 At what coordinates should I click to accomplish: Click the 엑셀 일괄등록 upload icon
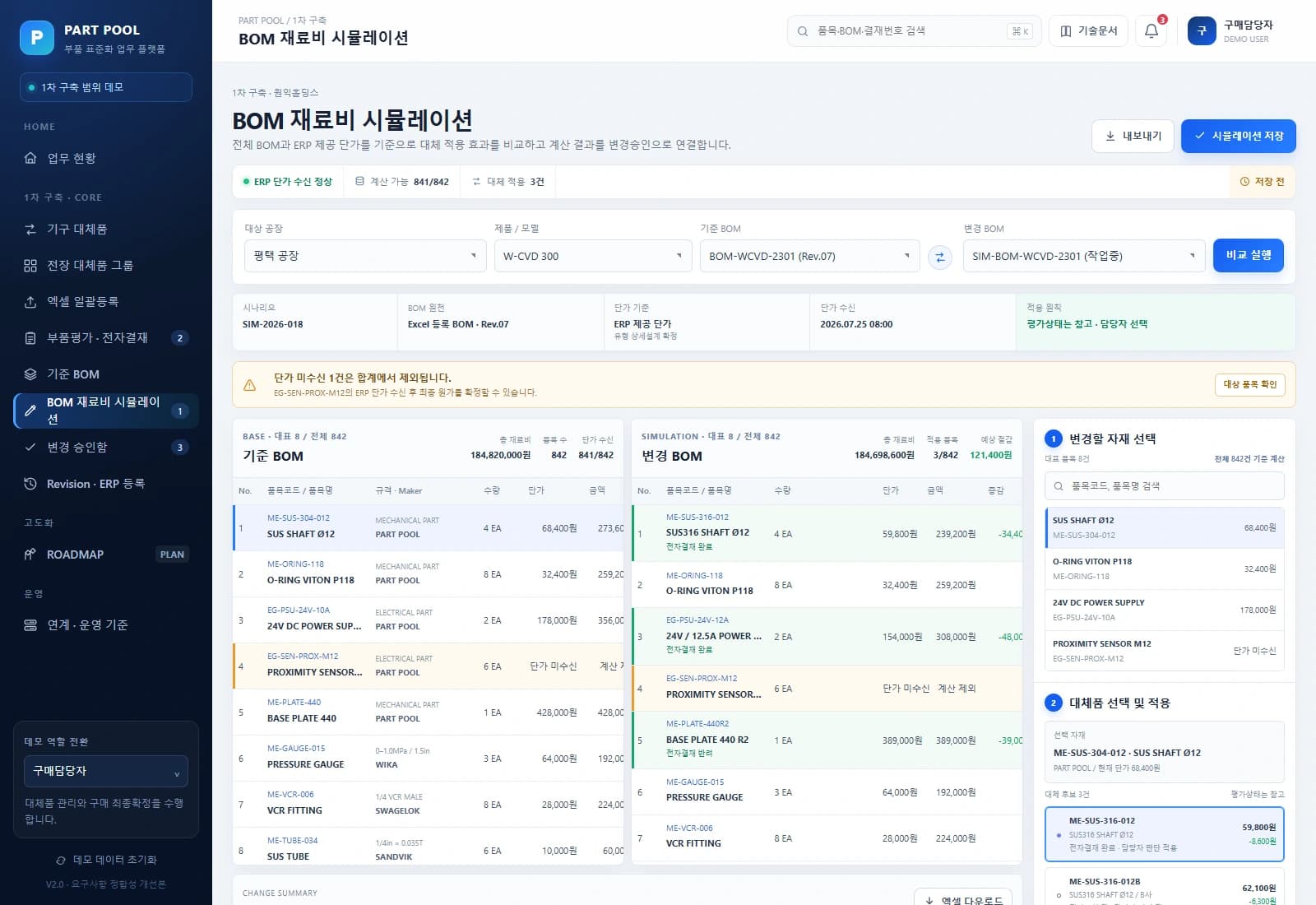pyautogui.click(x=30, y=302)
